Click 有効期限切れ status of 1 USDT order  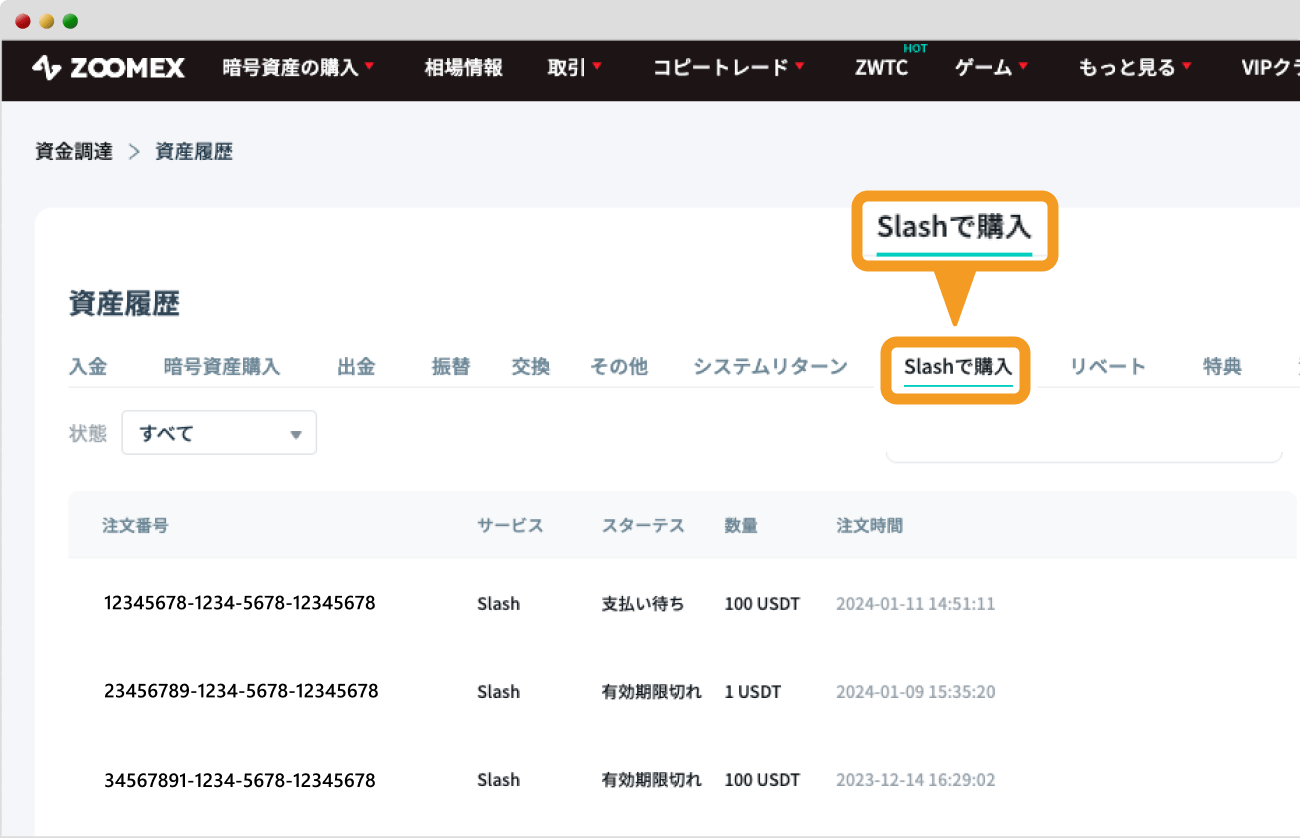coord(652,692)
